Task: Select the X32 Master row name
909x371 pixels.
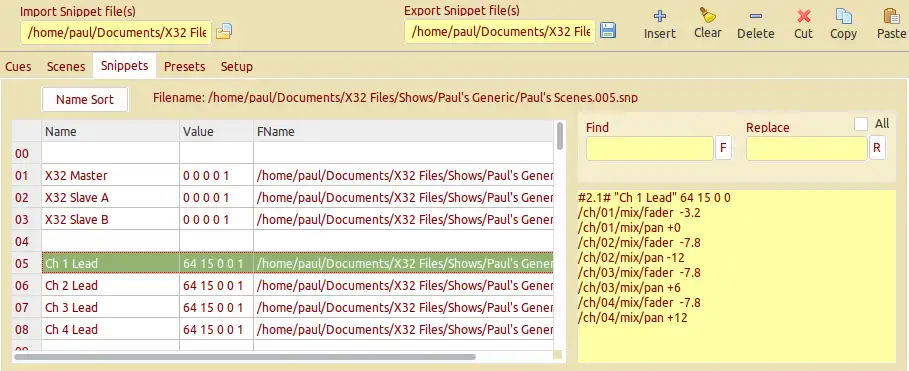Action: (x=77, y=176)
